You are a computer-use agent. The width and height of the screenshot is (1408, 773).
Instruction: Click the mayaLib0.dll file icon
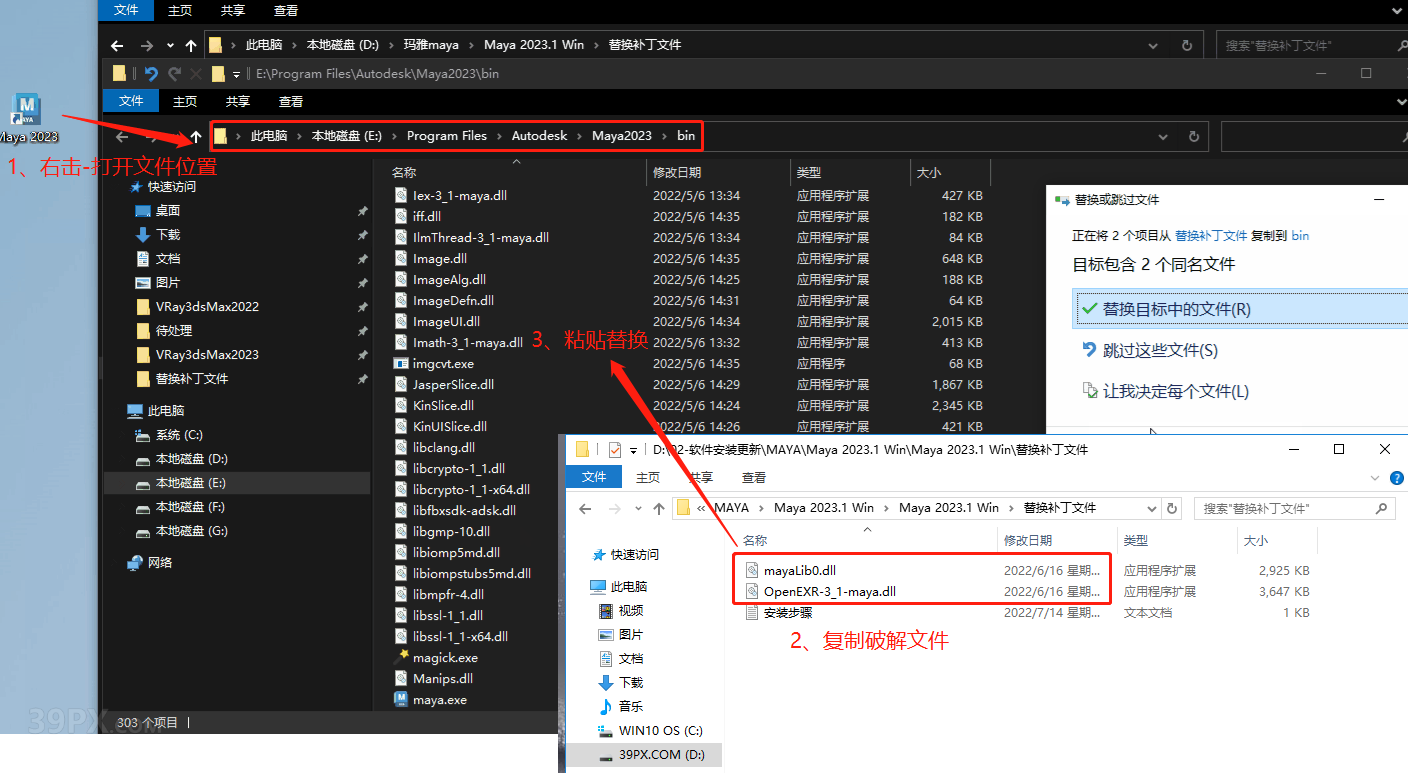click(x=753, y=571)
